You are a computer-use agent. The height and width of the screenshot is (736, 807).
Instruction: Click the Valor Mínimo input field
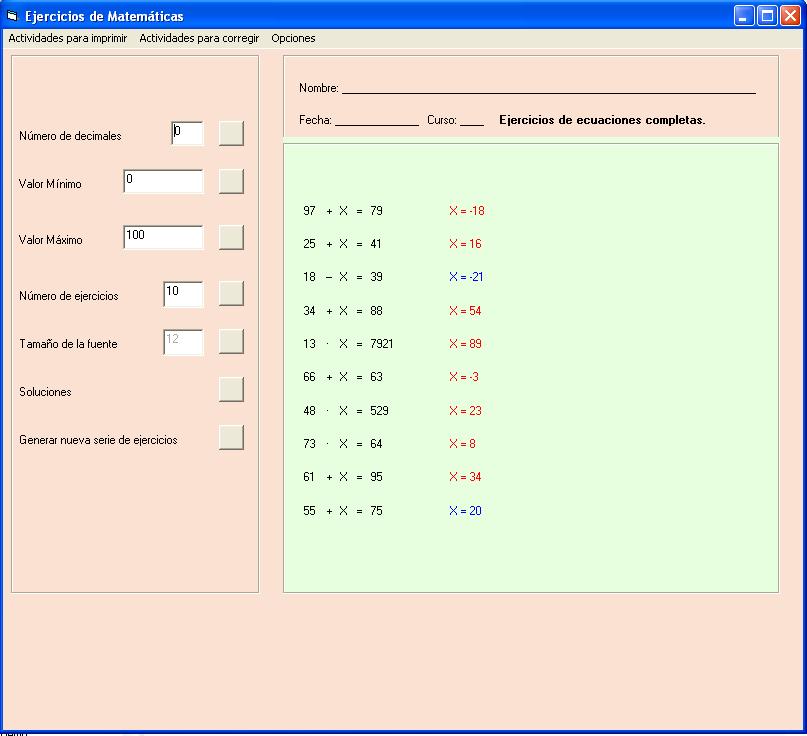pos(163,182)
